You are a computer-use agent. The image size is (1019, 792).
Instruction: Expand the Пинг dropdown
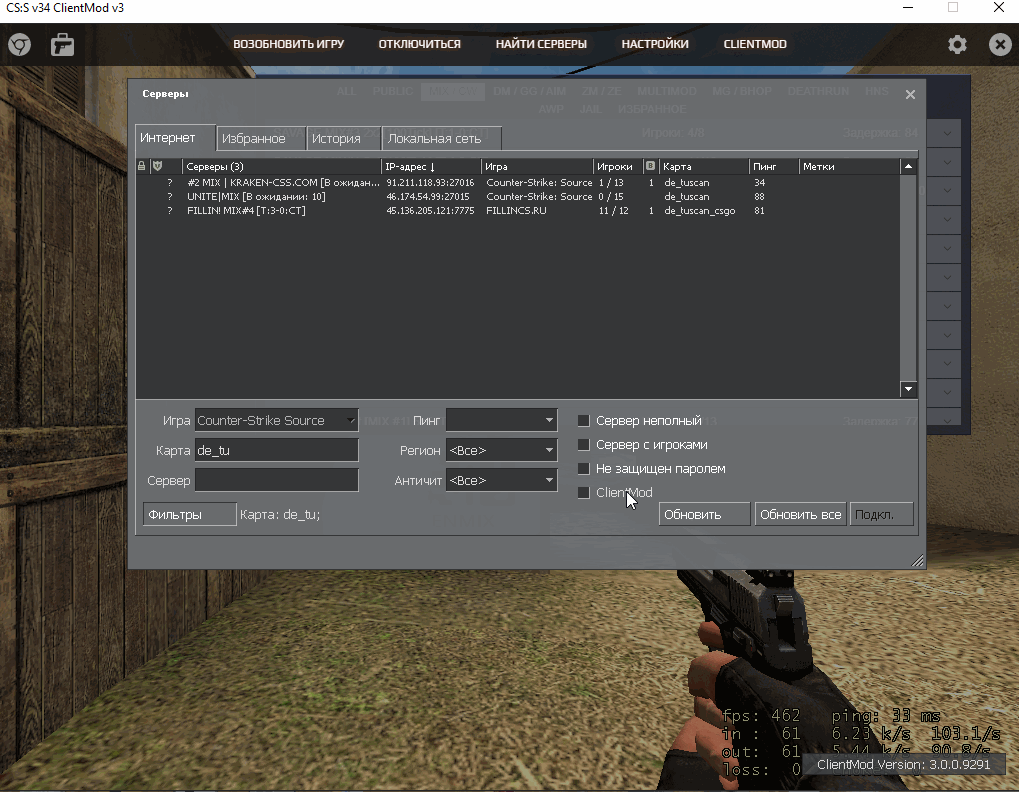pyautogui.click(x=501, y=421)
